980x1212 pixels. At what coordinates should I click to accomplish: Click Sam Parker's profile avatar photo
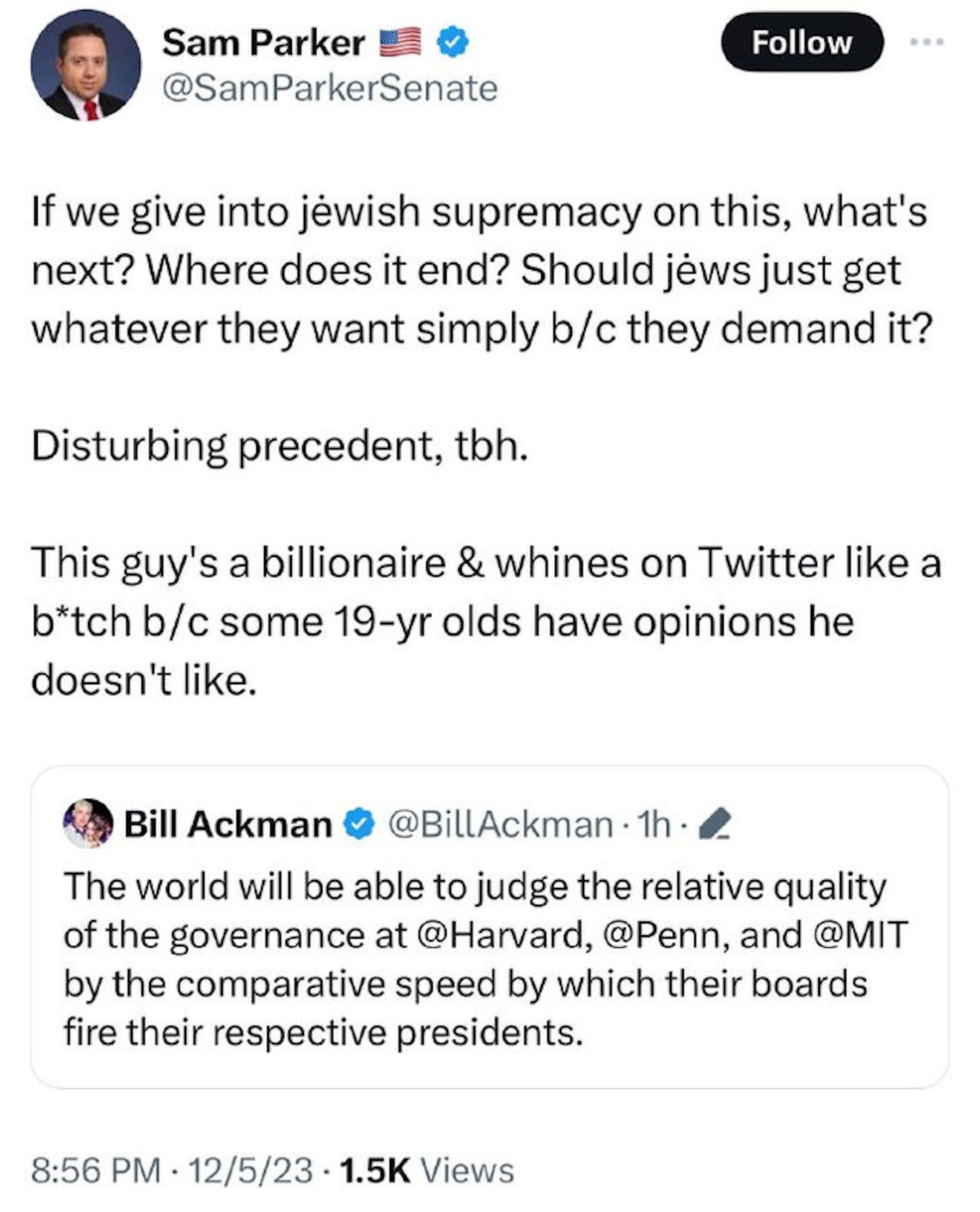[86, 65]
